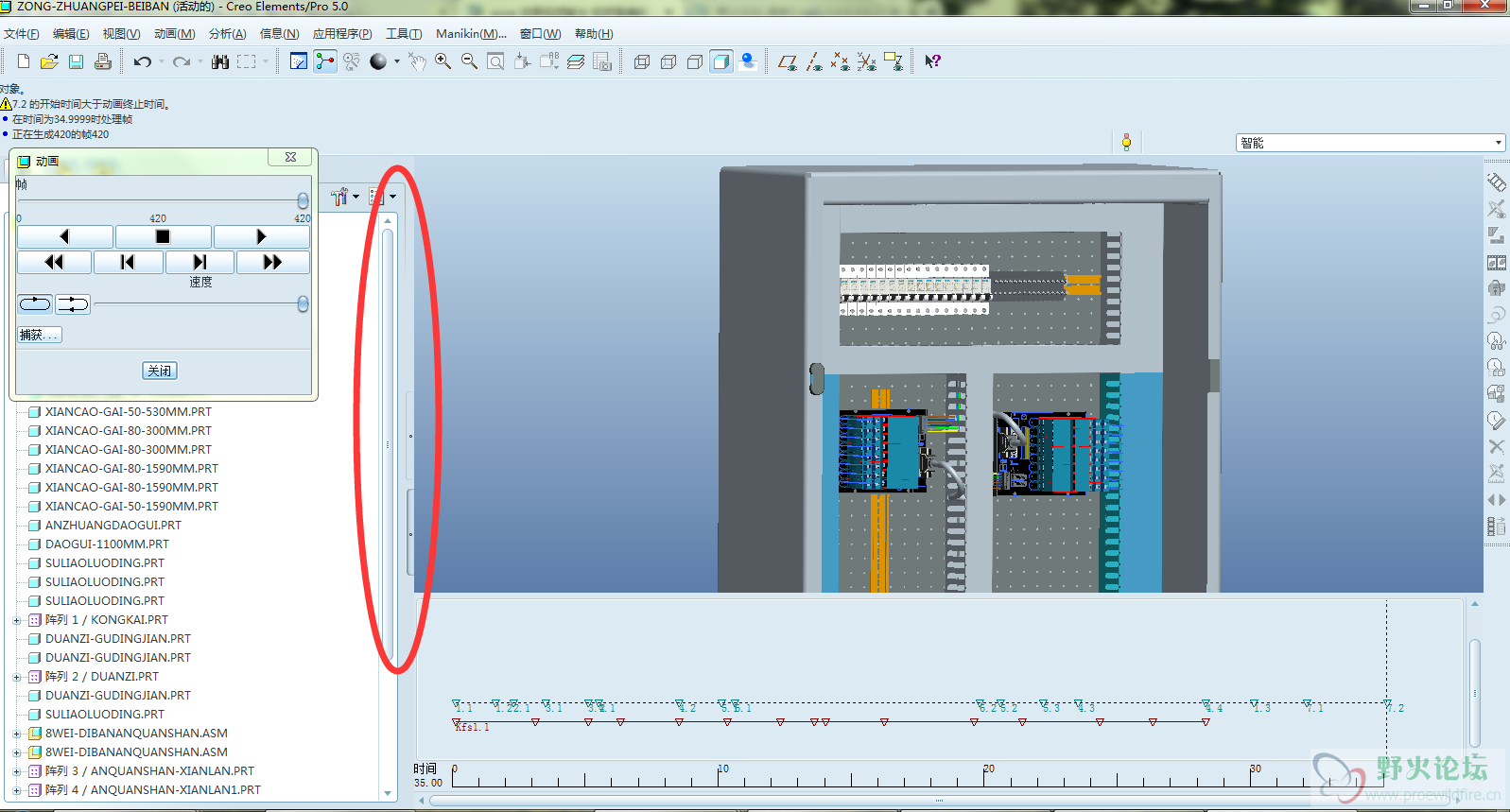The image size is (1510, 812).
Task: Open the 应用程序(P) menu
Action: point(342,34)
